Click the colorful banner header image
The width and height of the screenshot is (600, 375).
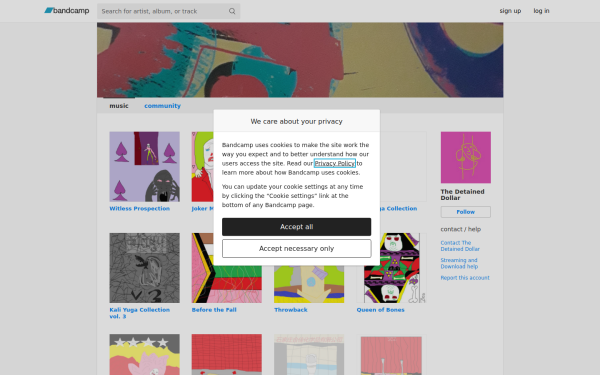(300, 60)
